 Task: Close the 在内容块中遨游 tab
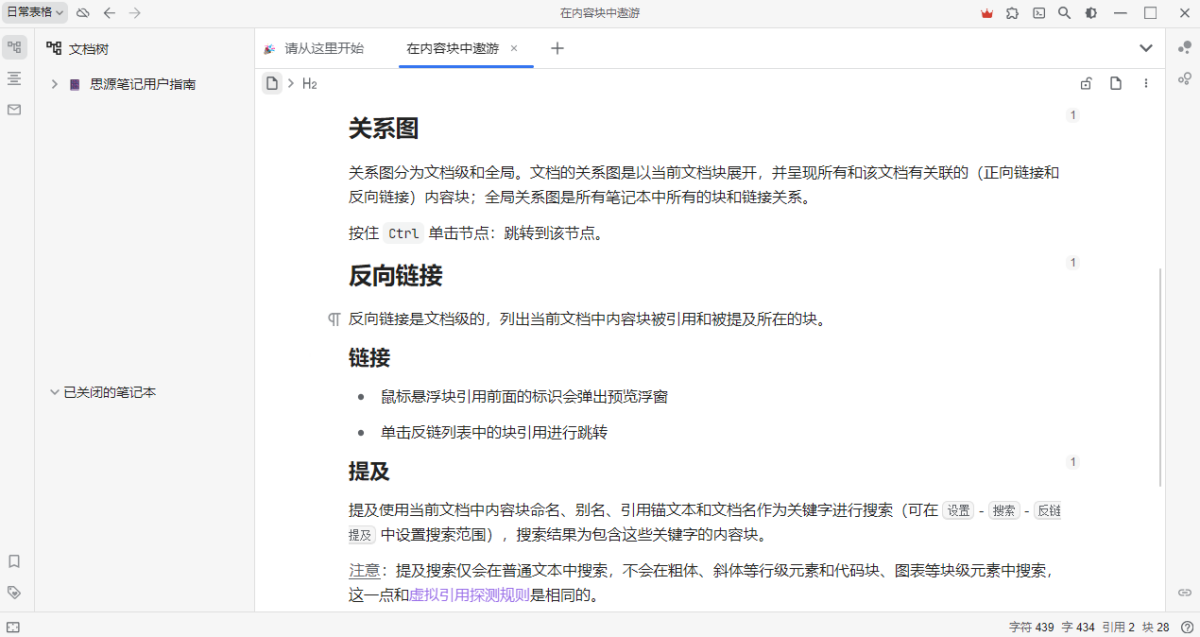514,48
